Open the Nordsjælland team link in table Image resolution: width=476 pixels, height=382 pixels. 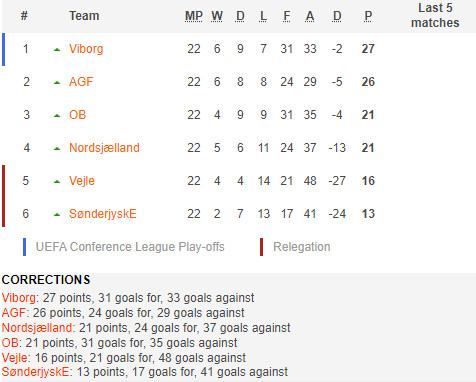104,148
